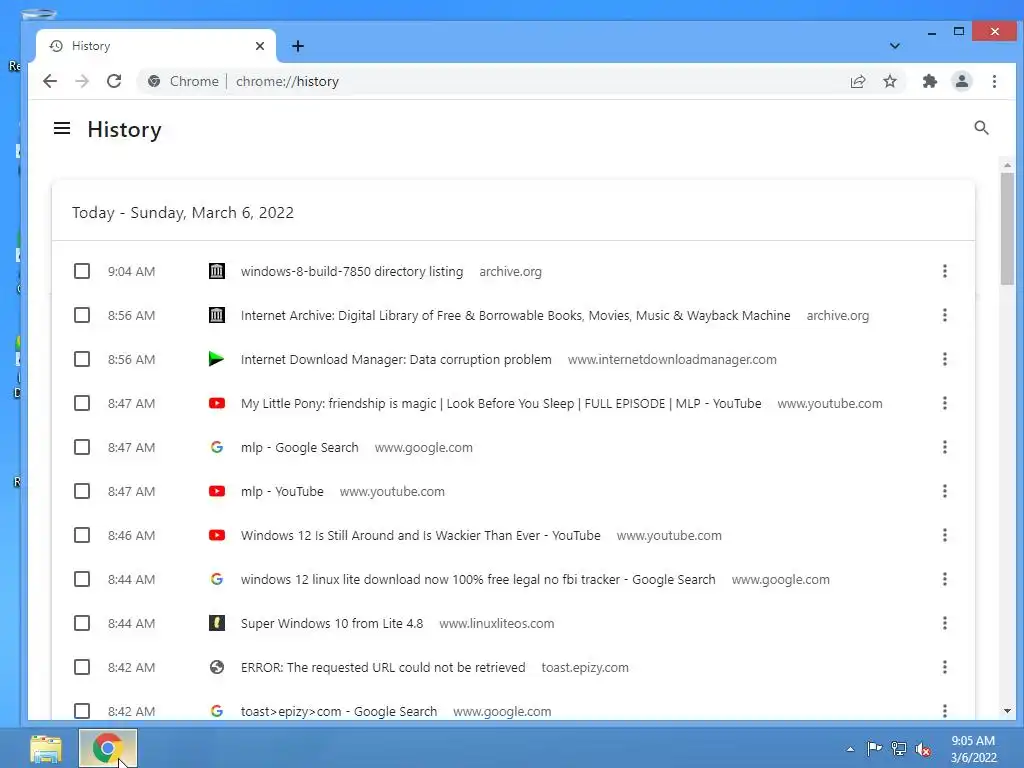Tick the Super Windows 10 from Lite checkbox
This screenshot has width=1024, height=768.
pos(82,623)
